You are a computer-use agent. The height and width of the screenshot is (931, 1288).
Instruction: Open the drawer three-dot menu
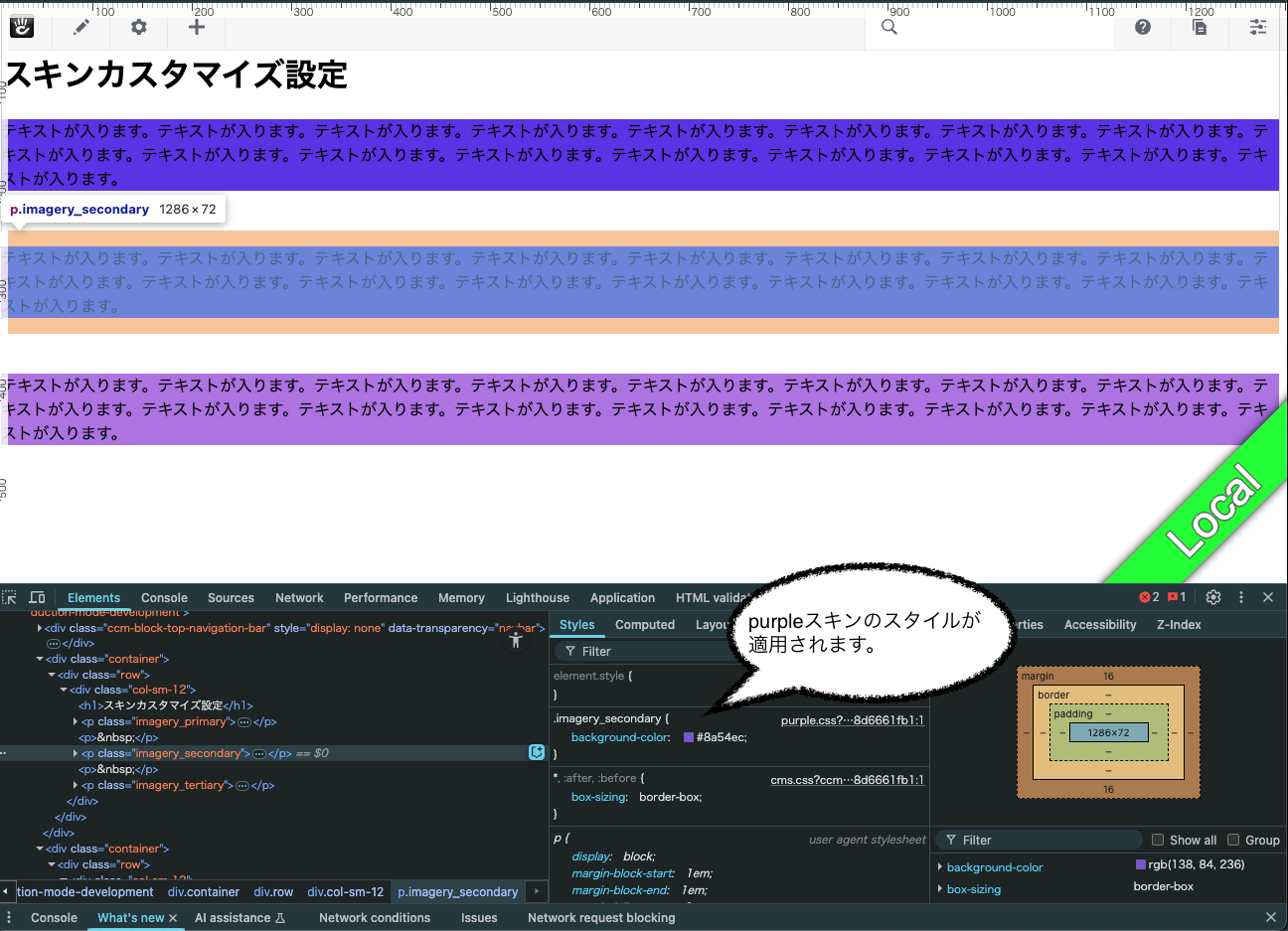click(x=9, y=917)
